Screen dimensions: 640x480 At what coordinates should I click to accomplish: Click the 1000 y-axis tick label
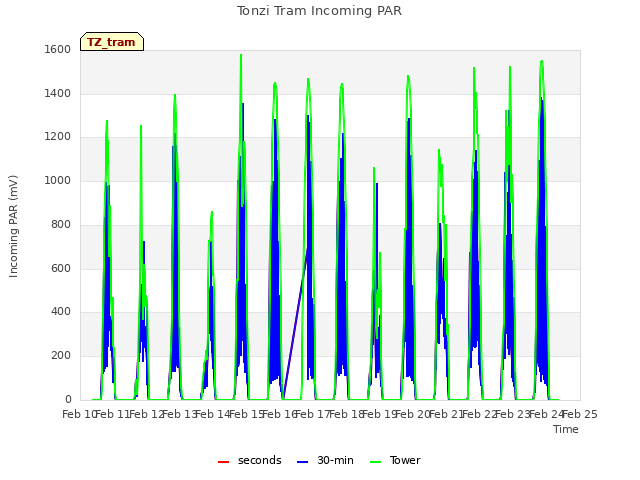[x=58, y=180]
